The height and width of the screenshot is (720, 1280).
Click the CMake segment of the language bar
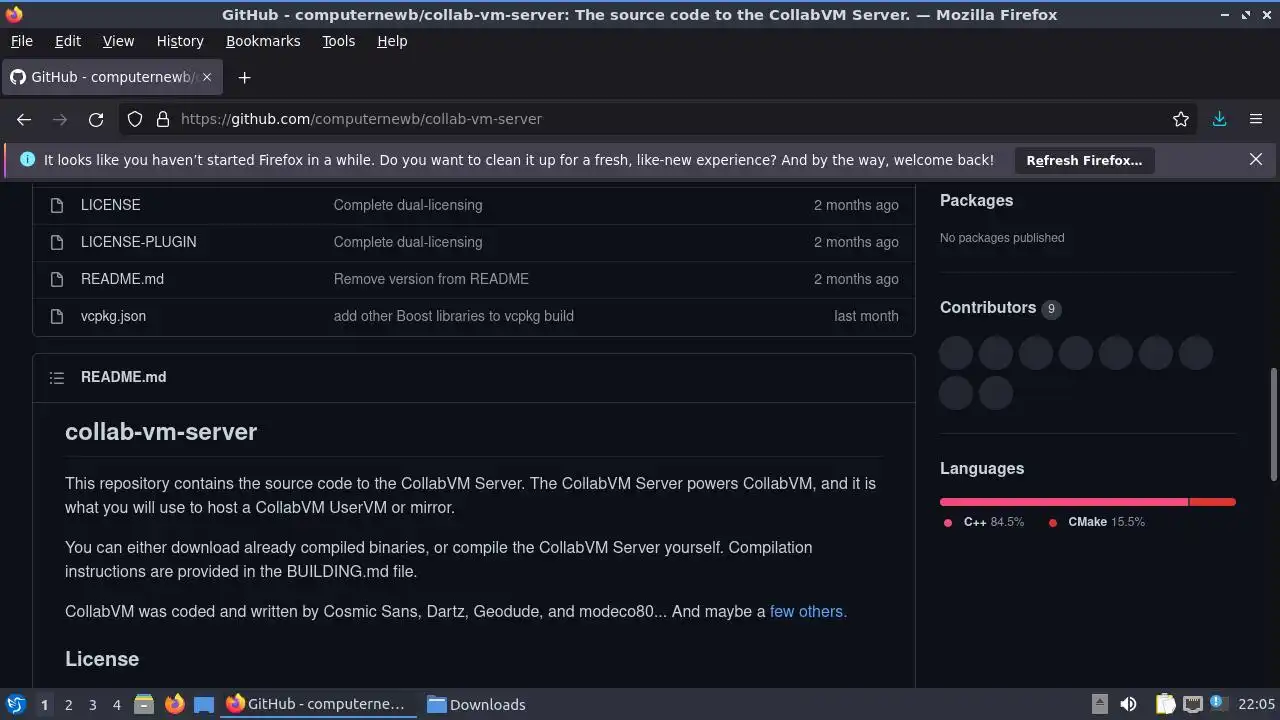[1213, 502]
